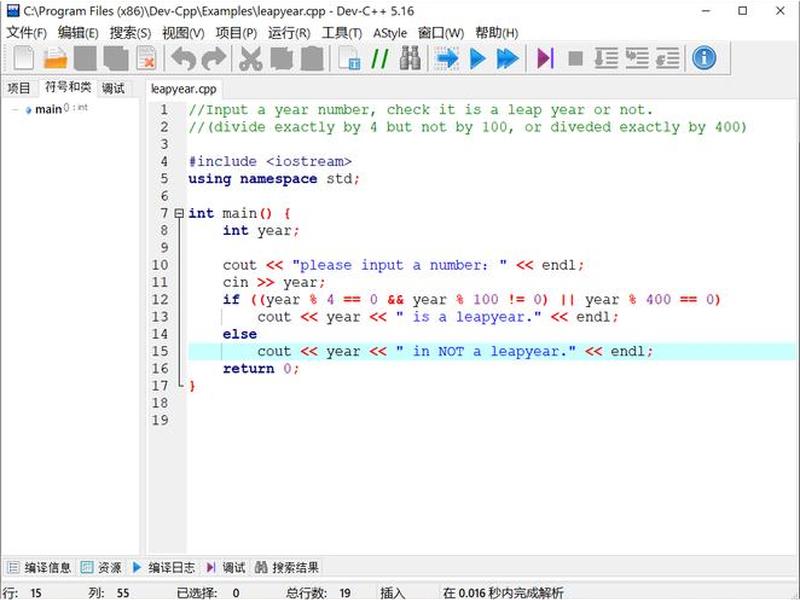
Task: Compile with the blue arrow icon
Action: click(x=447, y=58)
